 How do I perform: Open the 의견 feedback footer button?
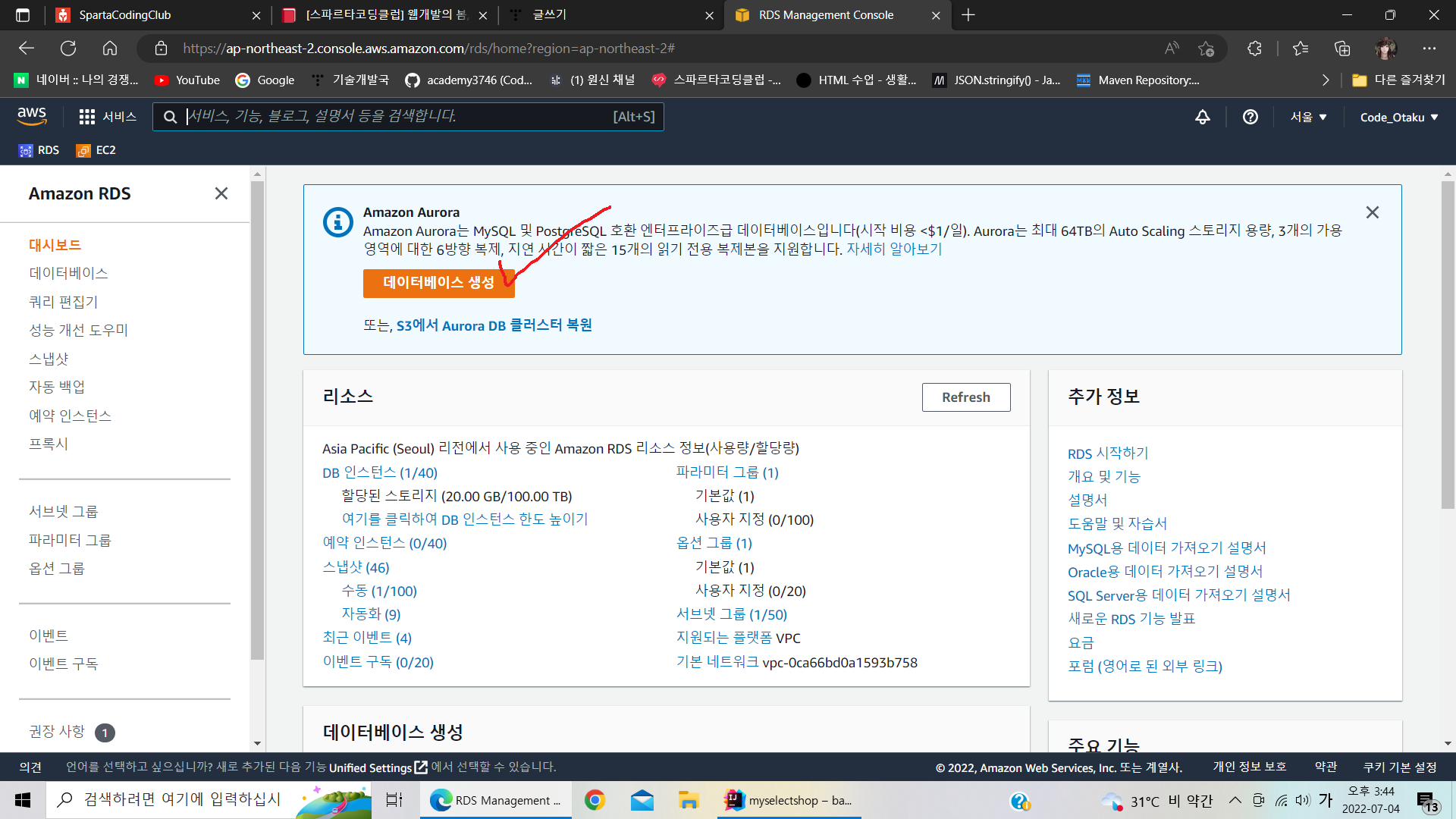pos(30,767)
